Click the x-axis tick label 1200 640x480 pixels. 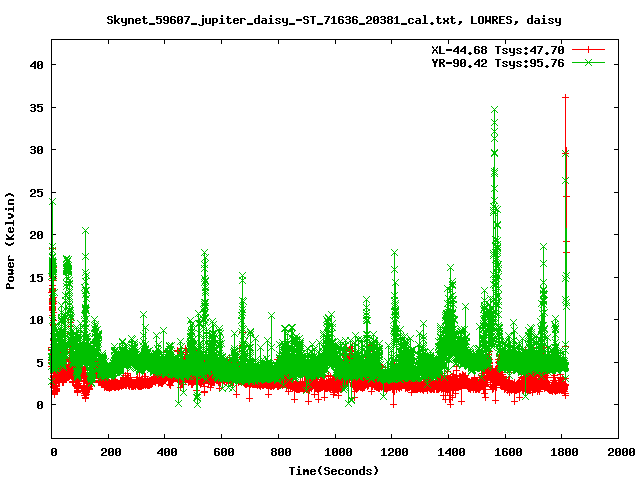(x=395, y=452)
